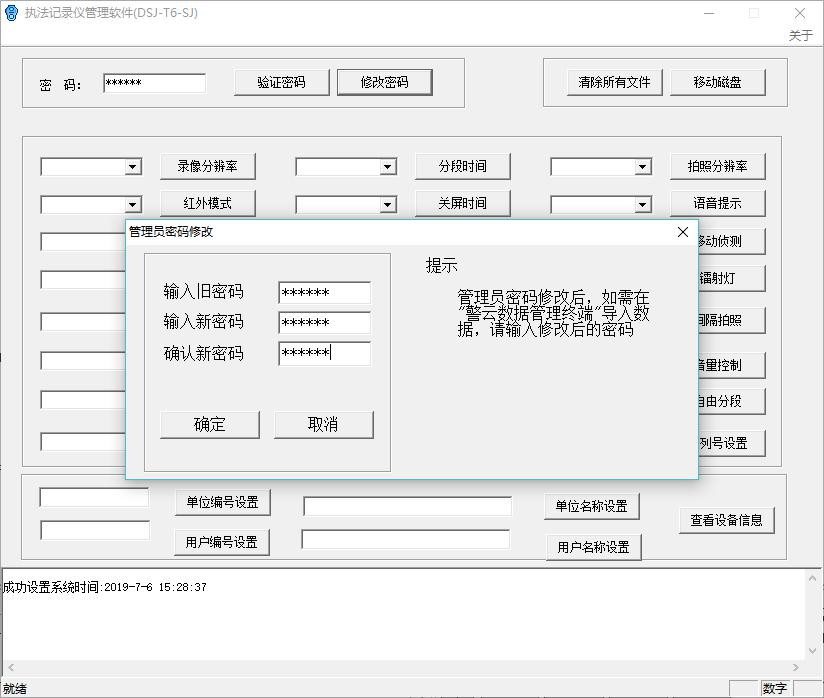
Task: Click the 查看设备信息 button
Action: coord(726,520)
